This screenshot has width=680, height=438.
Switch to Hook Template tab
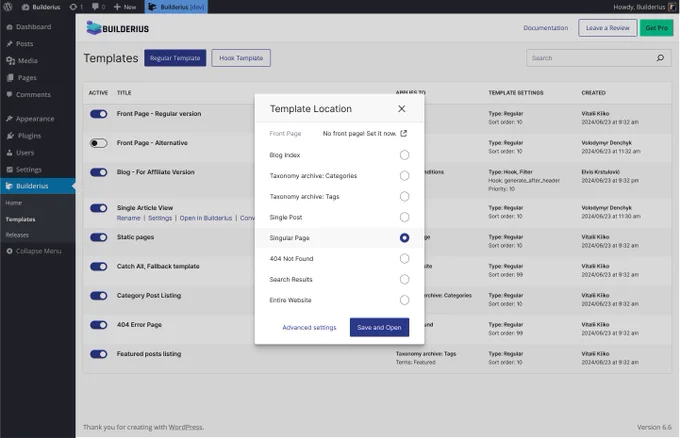point(241,58)
